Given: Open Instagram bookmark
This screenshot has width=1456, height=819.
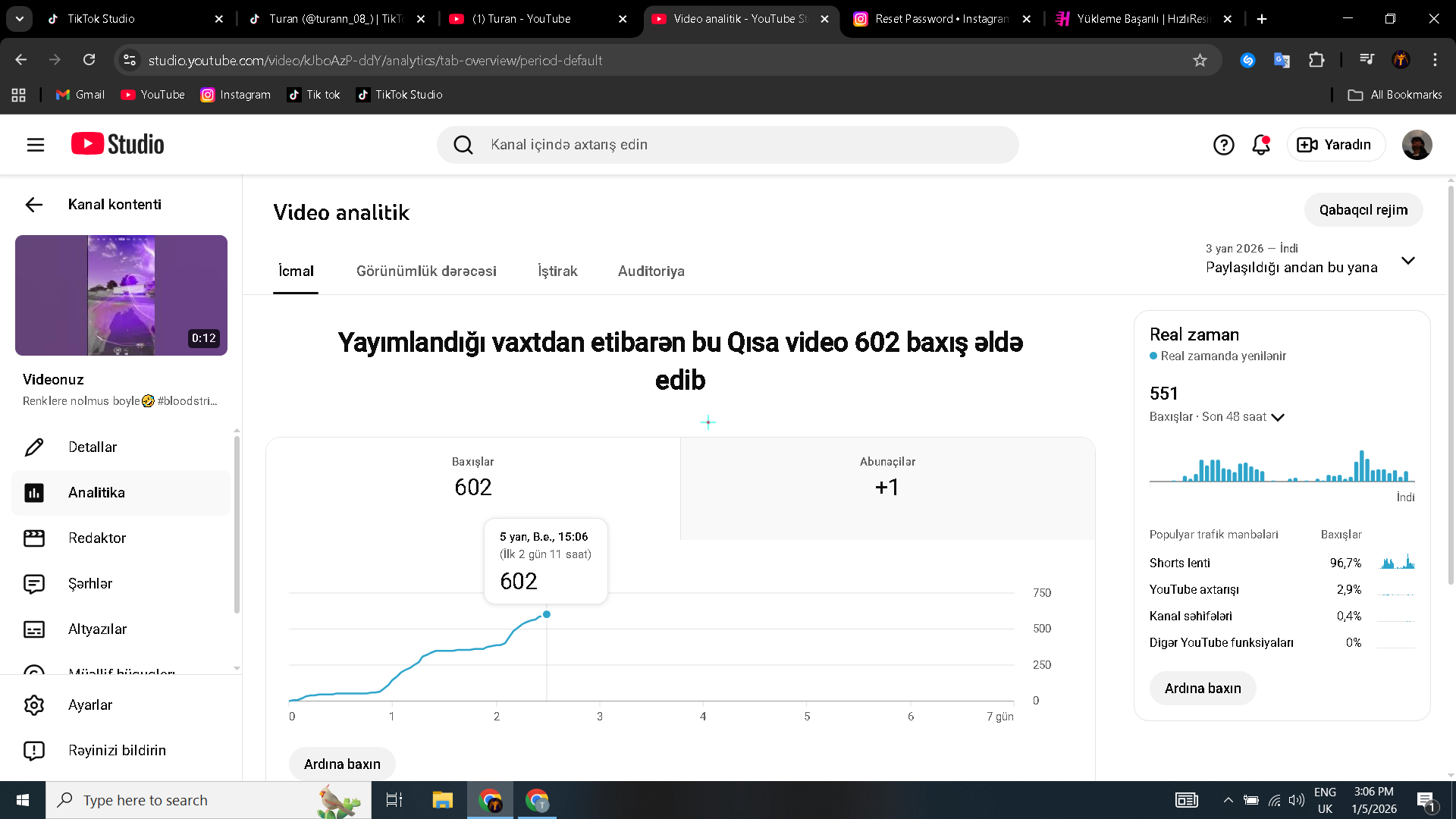Looking at the screenshot, I should tap(236, 95).
